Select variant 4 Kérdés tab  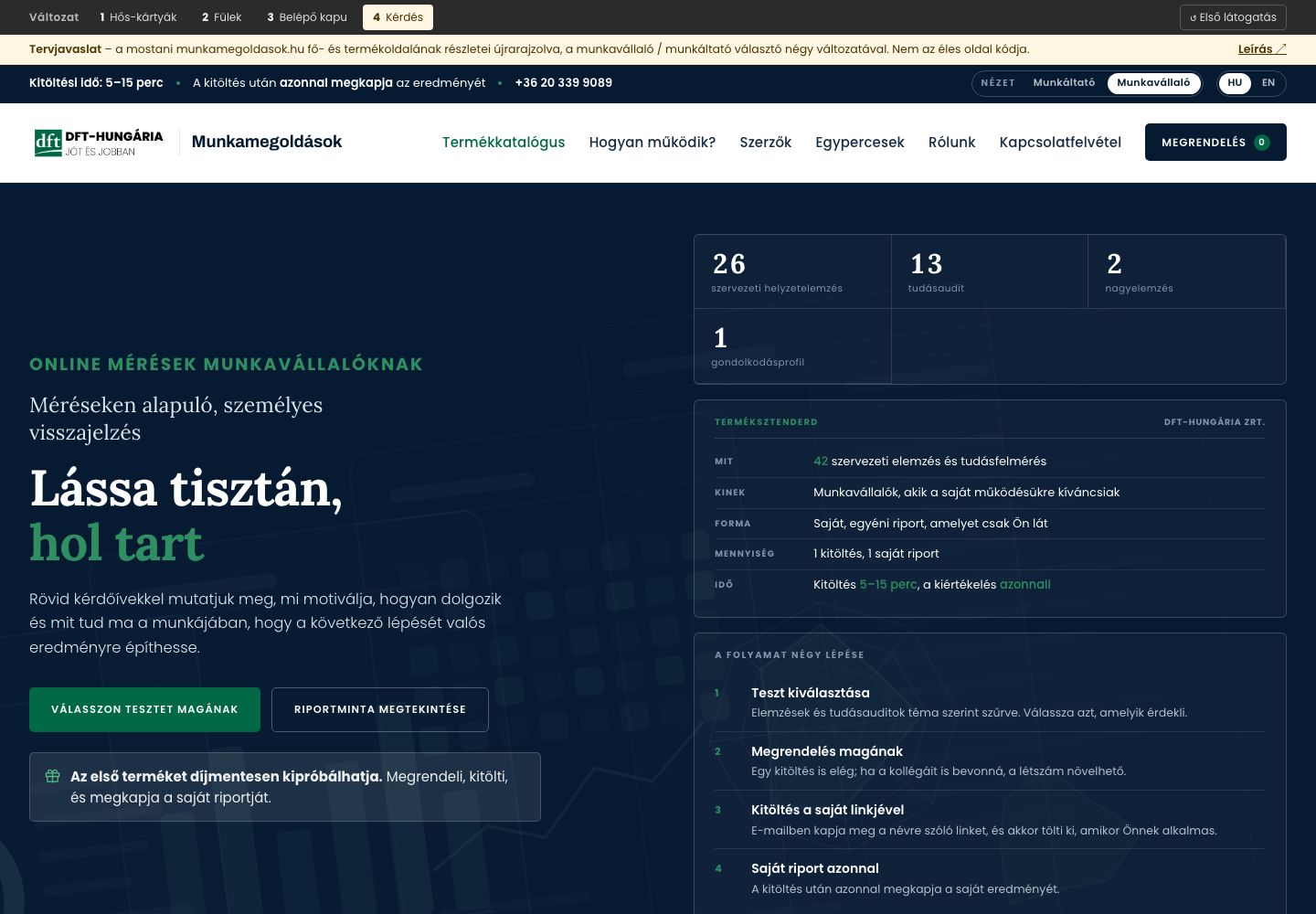click(x=398, y=17)
